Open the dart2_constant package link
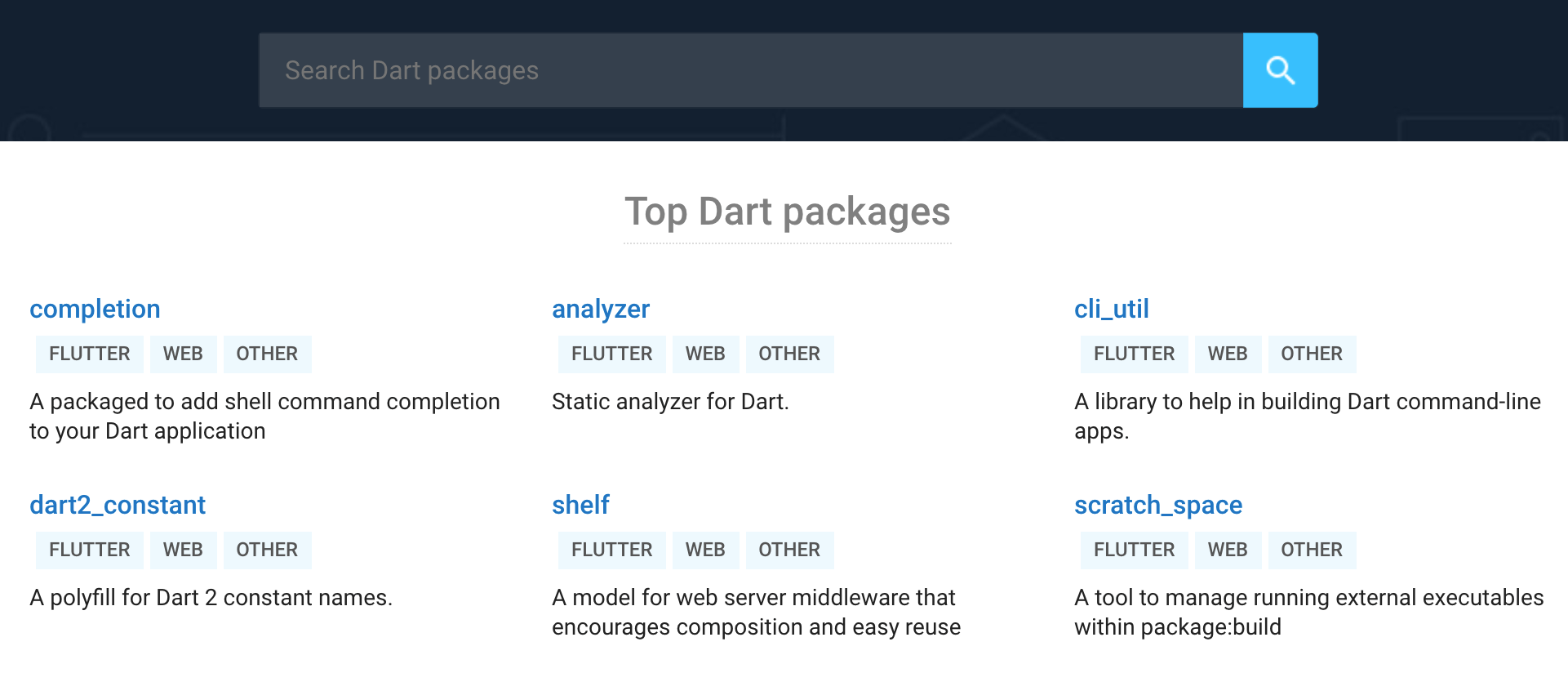Image resolution: width=1568 pixels, height=673 pixels. (118, 505)
